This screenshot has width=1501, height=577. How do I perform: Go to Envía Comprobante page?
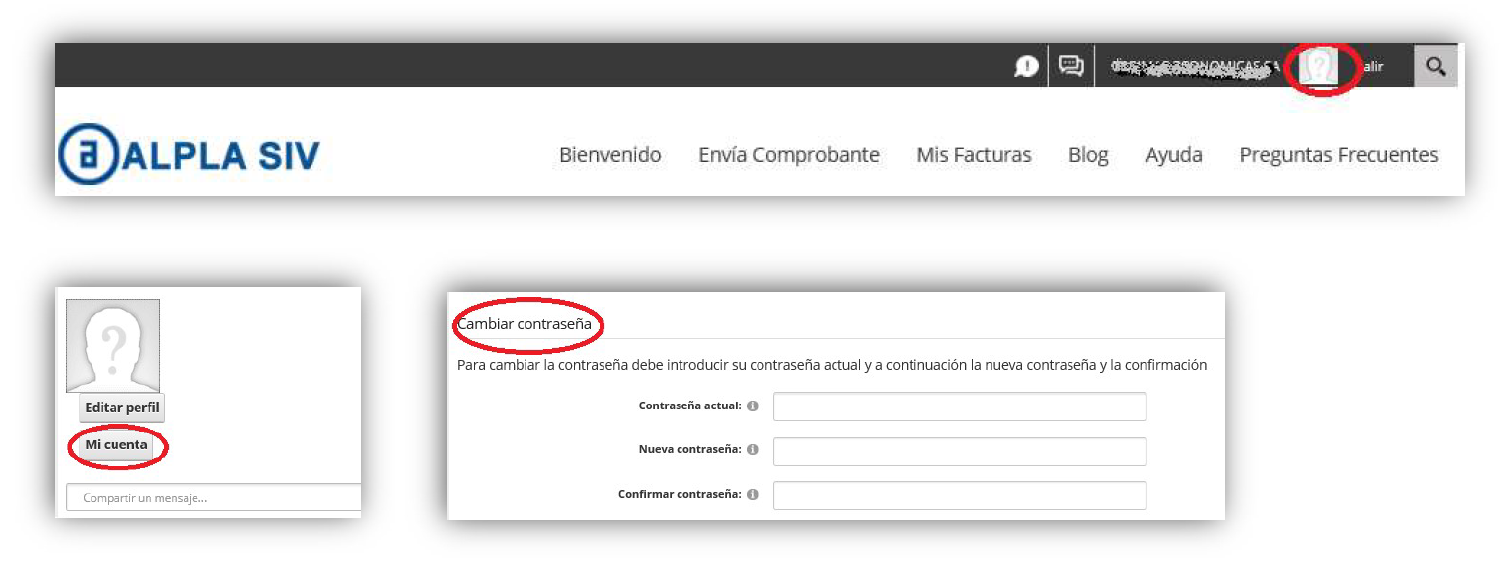tap(789, 155)
